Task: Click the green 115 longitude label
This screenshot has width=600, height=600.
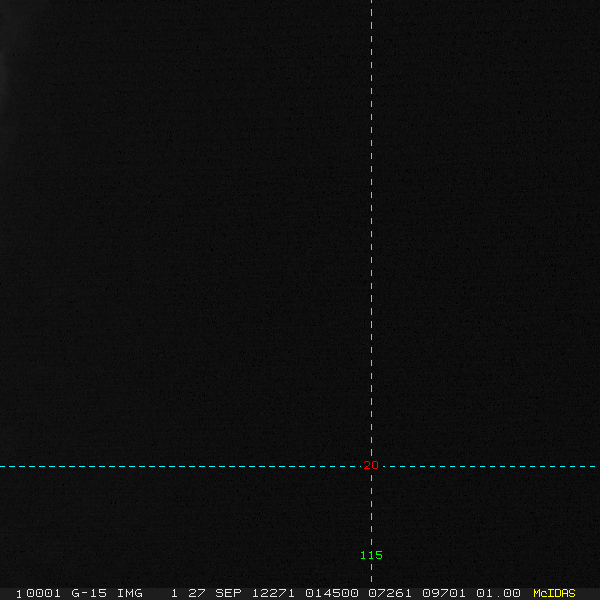Action: point(371,555)
